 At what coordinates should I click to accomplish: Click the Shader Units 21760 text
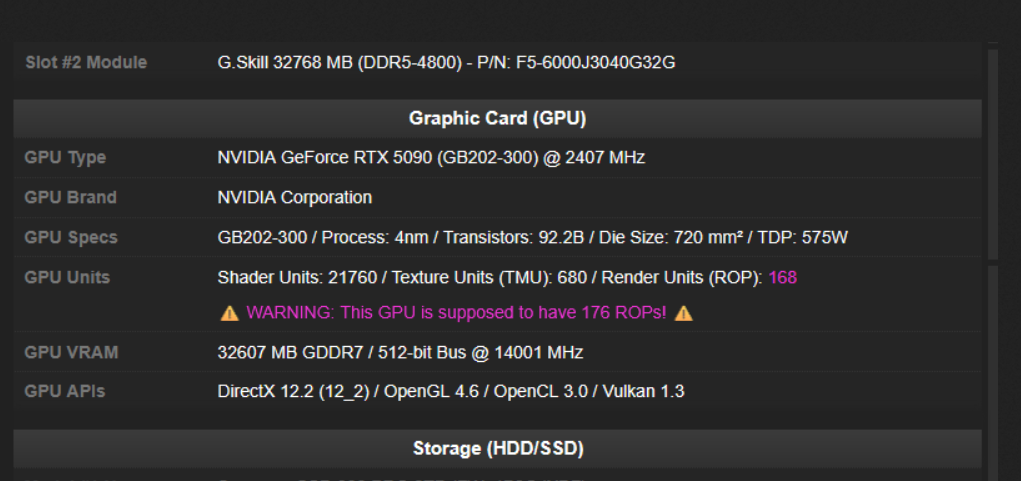pos(297,278)
